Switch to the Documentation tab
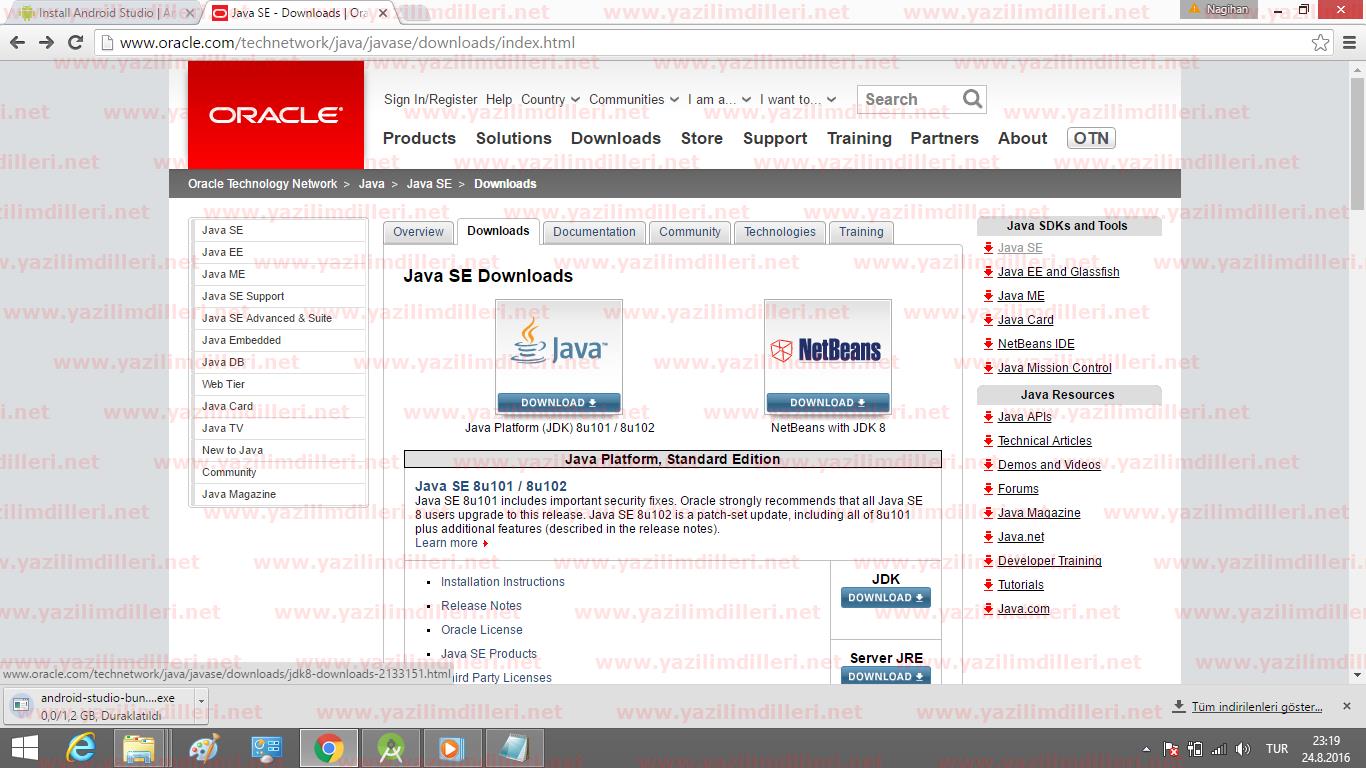 tap(594, 232)
